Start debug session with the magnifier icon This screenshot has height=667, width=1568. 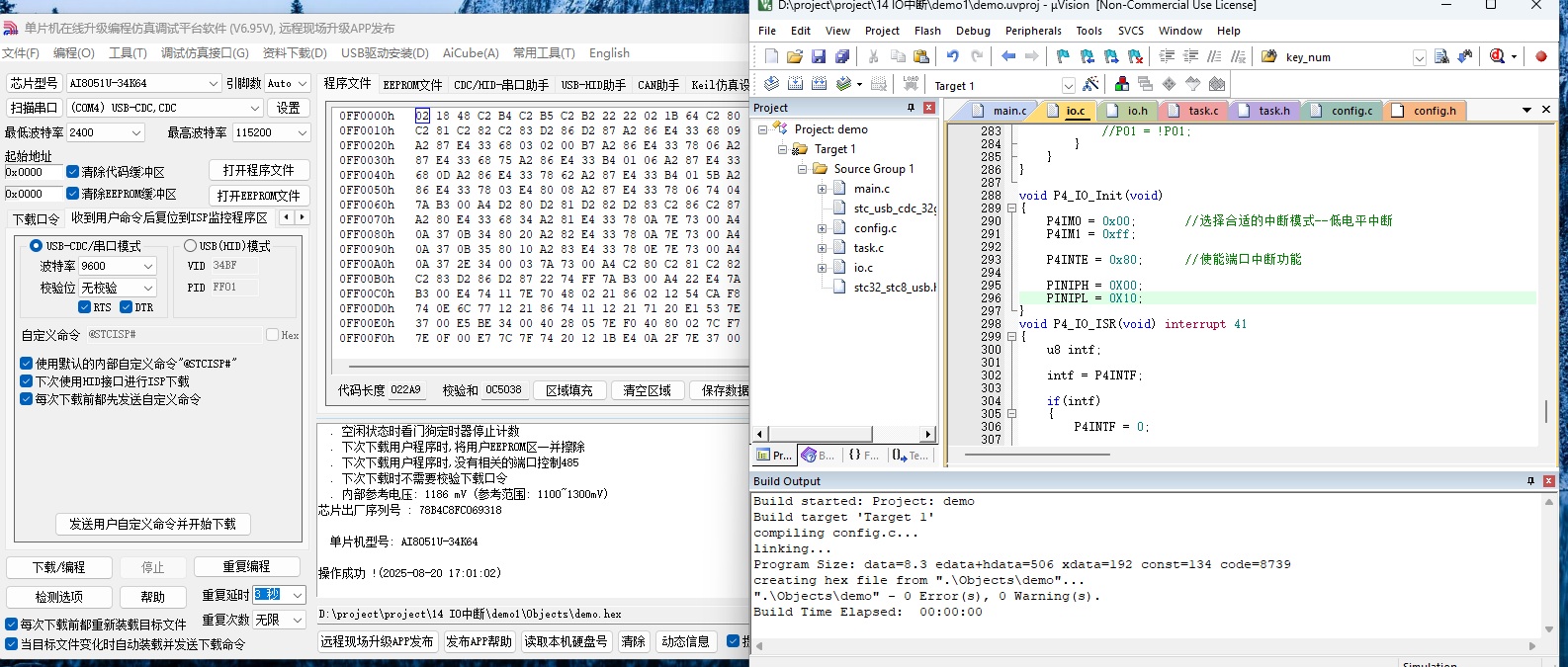pyautogui.click(x=1497, y=56)
